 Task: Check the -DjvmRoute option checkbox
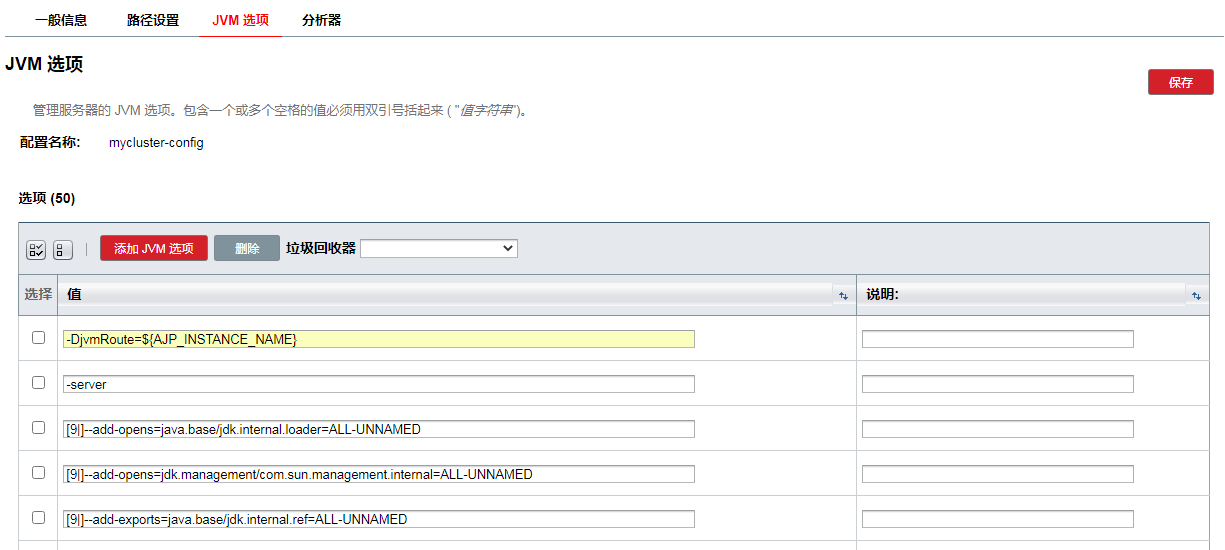[x=38, y=338]
